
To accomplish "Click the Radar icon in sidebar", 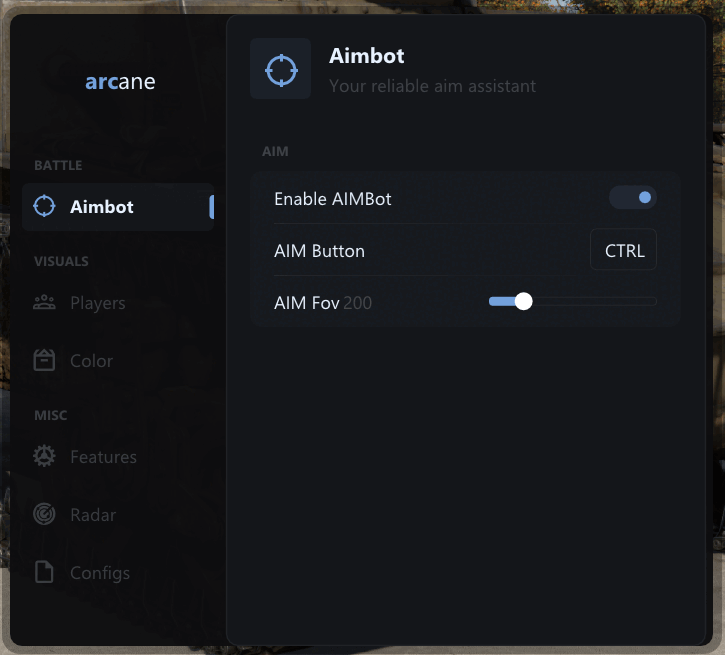I will [44, 515].
